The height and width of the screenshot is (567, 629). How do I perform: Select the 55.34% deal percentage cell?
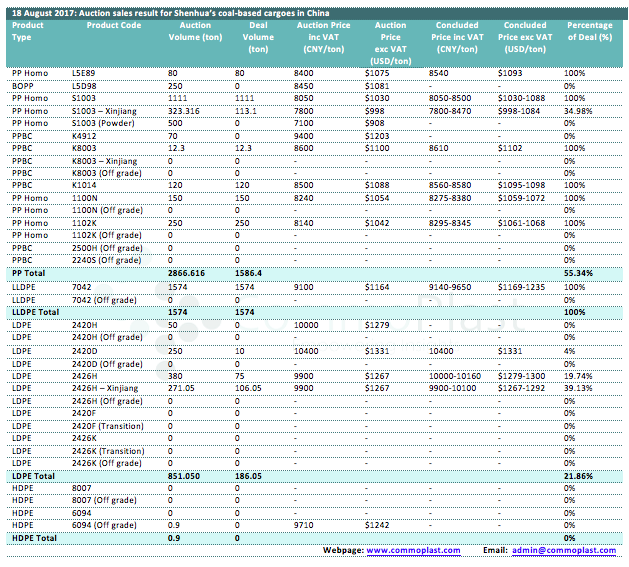click(x=577, y=272)
